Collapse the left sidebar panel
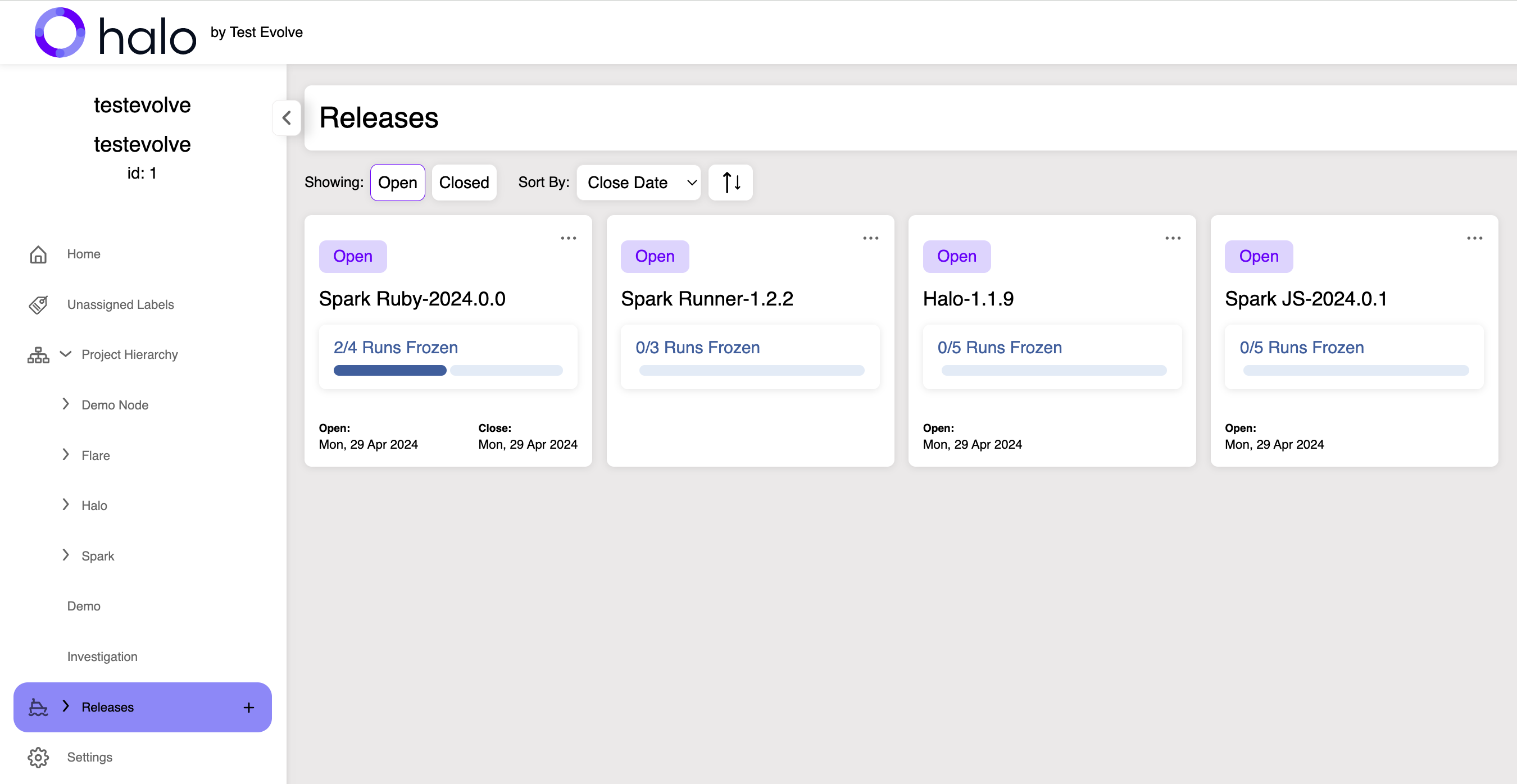The image size is (1517, 784). (x=286, y=118)
